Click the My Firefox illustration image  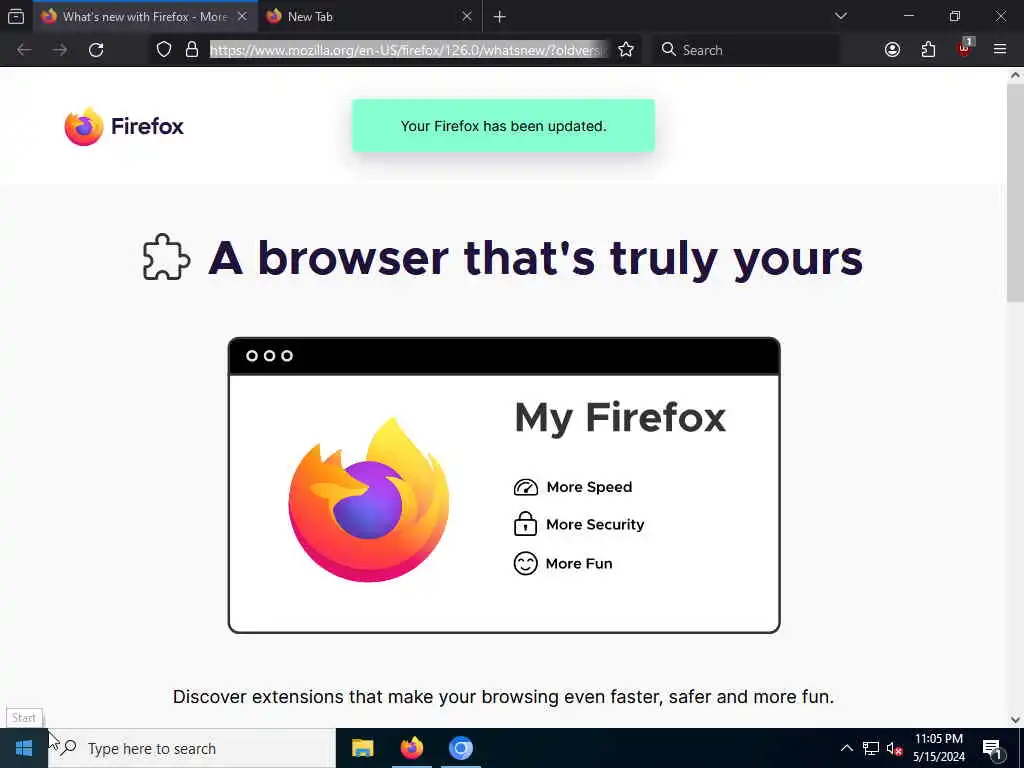tap(504, 485)
